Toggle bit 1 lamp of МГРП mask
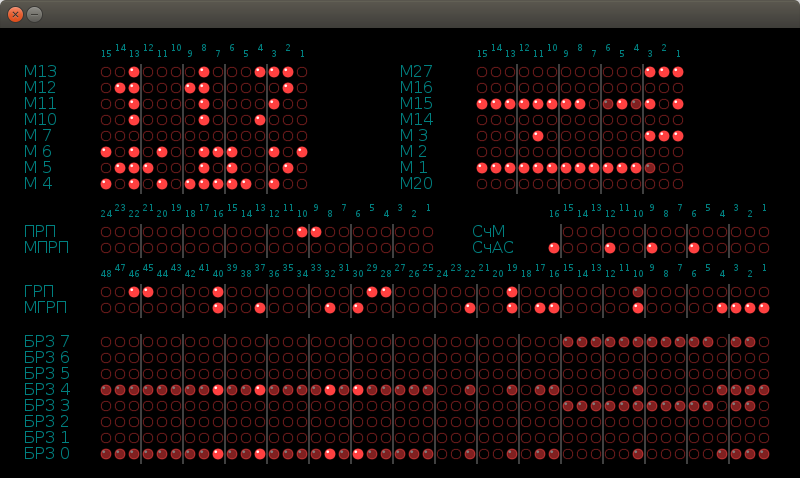800x478 pixels. click(764, 308)
